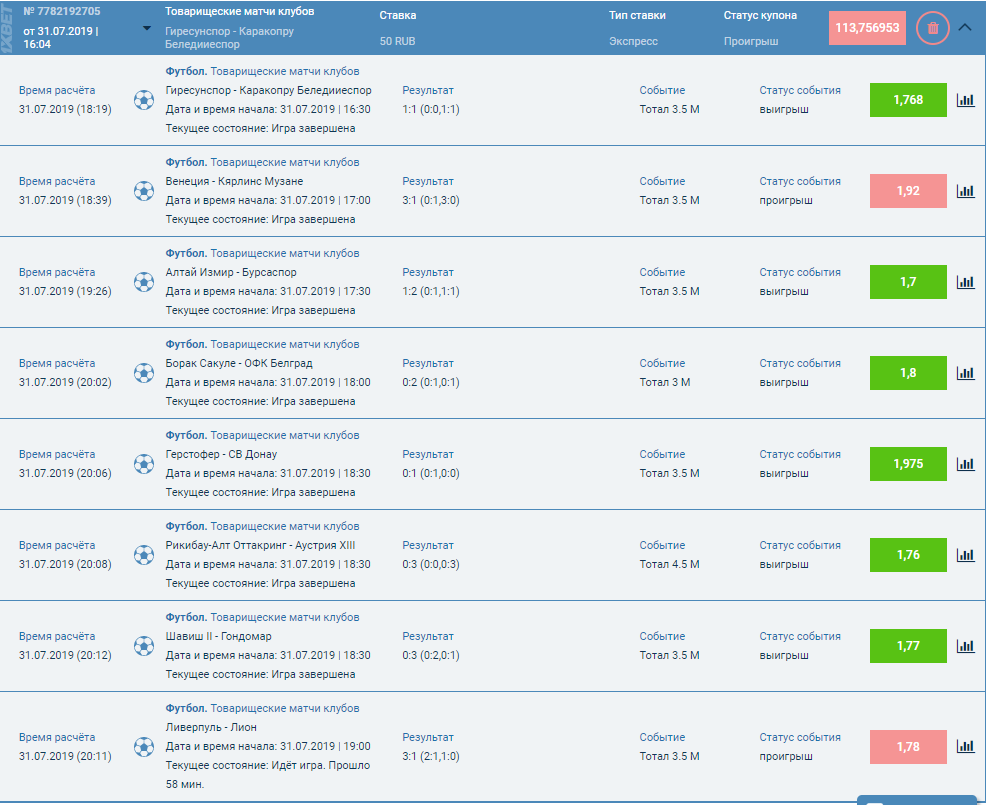Click the red 1,78 odds box
Image resolution: width=992 pixels, height=805 pixels.
[x=908, y=747]
